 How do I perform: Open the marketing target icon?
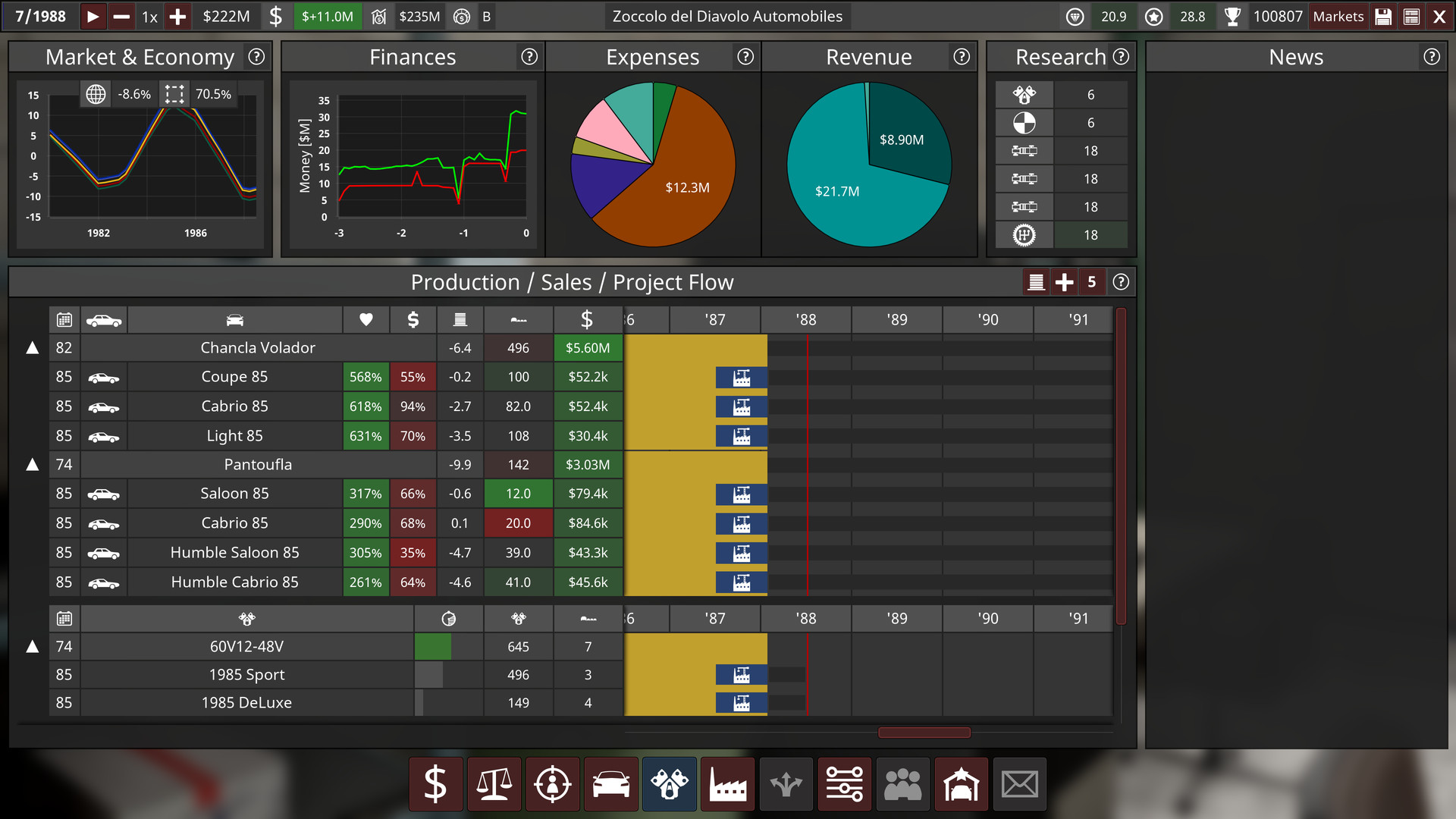[552, 783]
